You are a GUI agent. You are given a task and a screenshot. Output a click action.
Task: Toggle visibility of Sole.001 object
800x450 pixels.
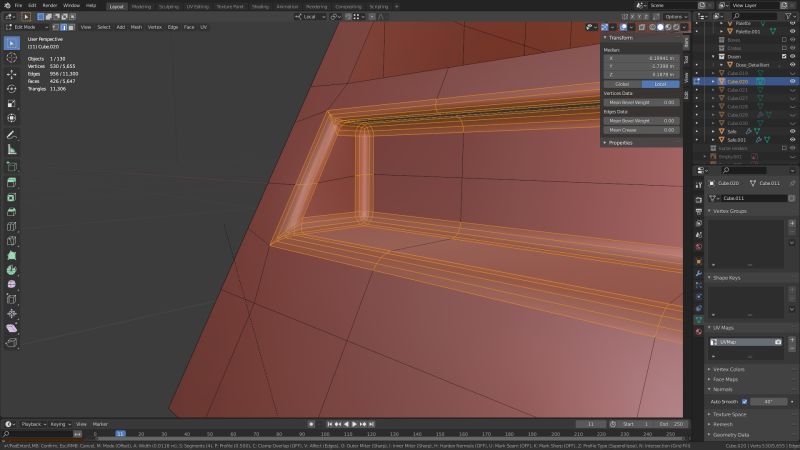(792, 140)
